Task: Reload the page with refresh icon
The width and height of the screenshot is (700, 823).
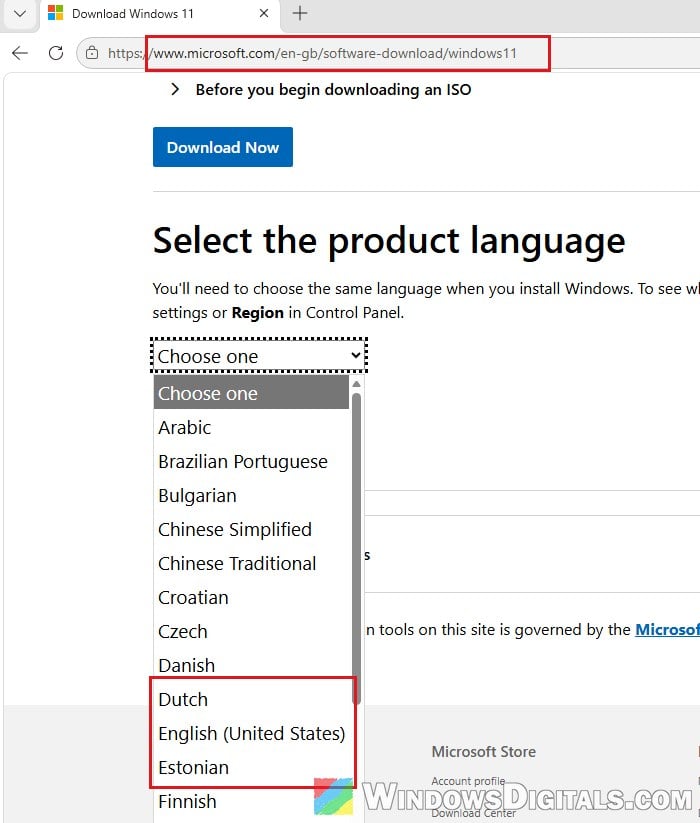Action: click(x=56, y=53)
